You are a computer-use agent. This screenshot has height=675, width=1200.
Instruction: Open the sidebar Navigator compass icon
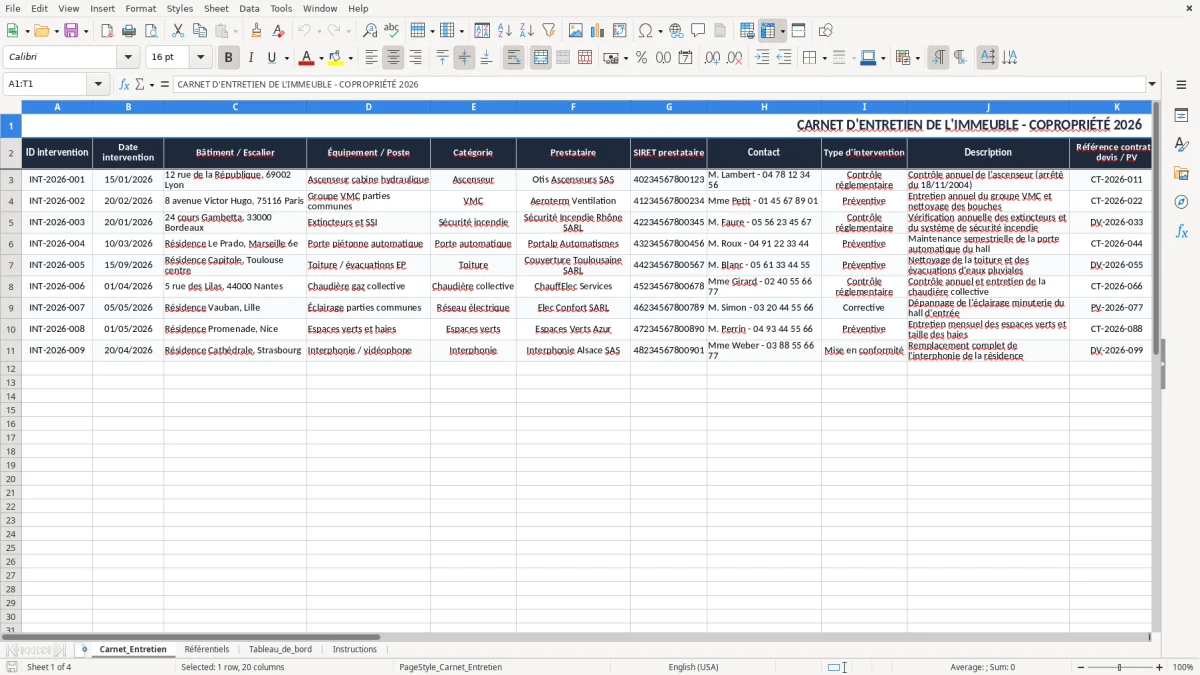(x=1181, y=202)
